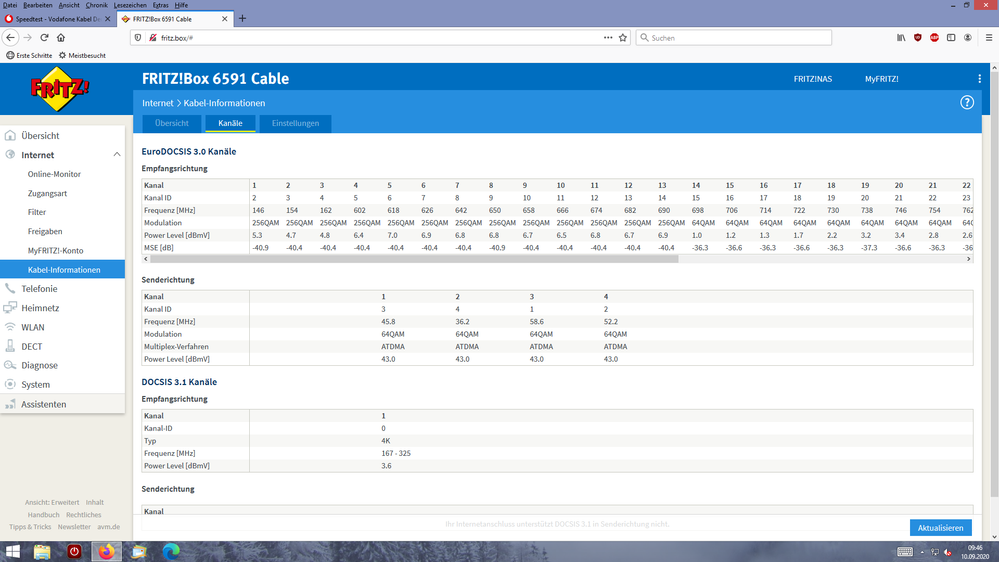Open MyFRITZ! header link
999x562 pixels.
tap(882, 79)
